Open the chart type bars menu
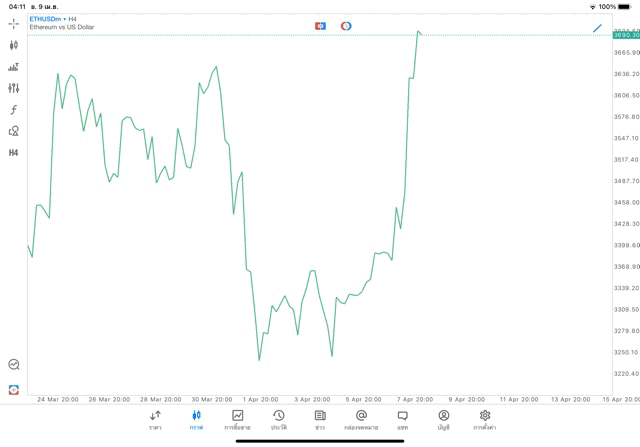This screenshot has height=447, width=640. point(13,67)
